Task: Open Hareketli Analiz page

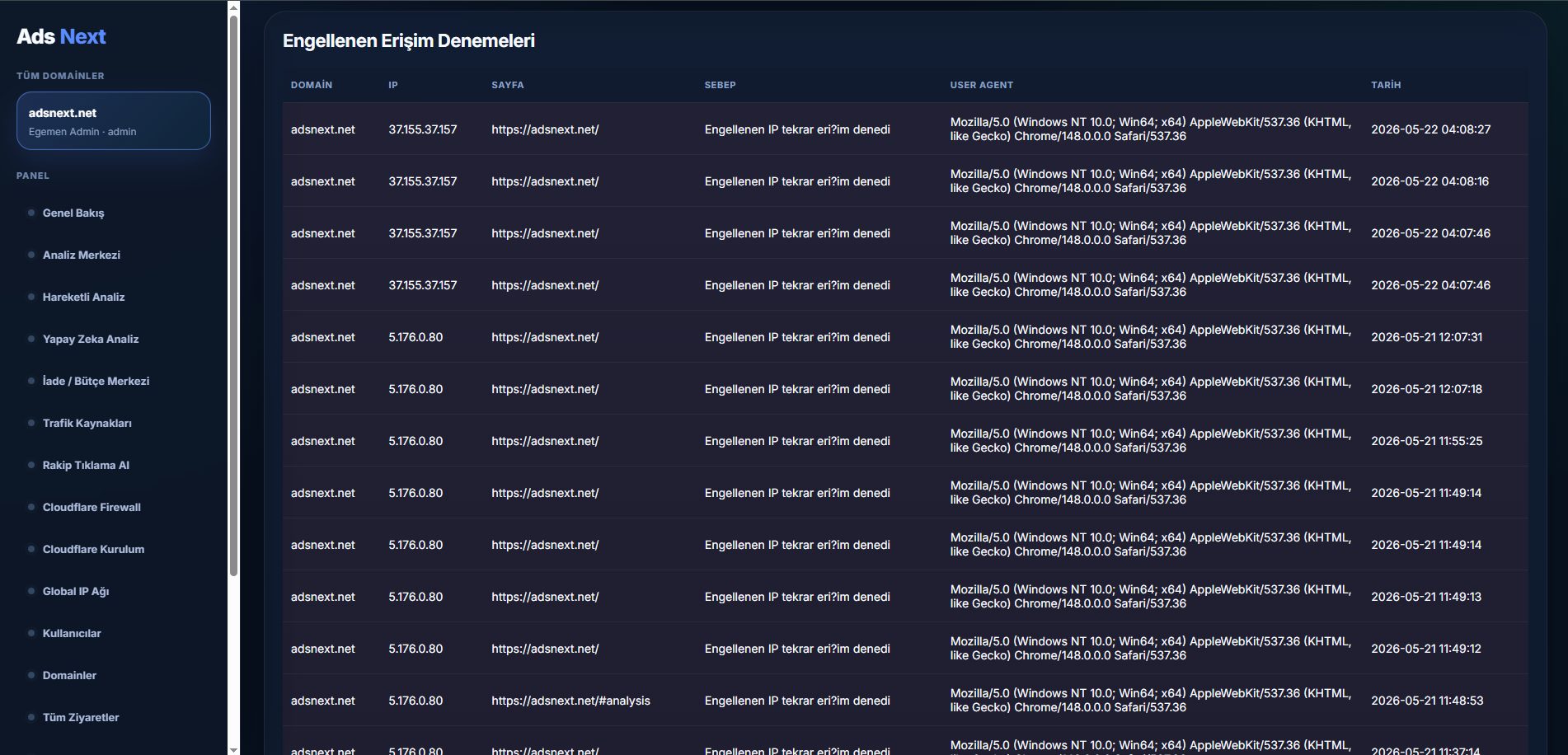Action: pyautogui.click(x=83, y=297)
